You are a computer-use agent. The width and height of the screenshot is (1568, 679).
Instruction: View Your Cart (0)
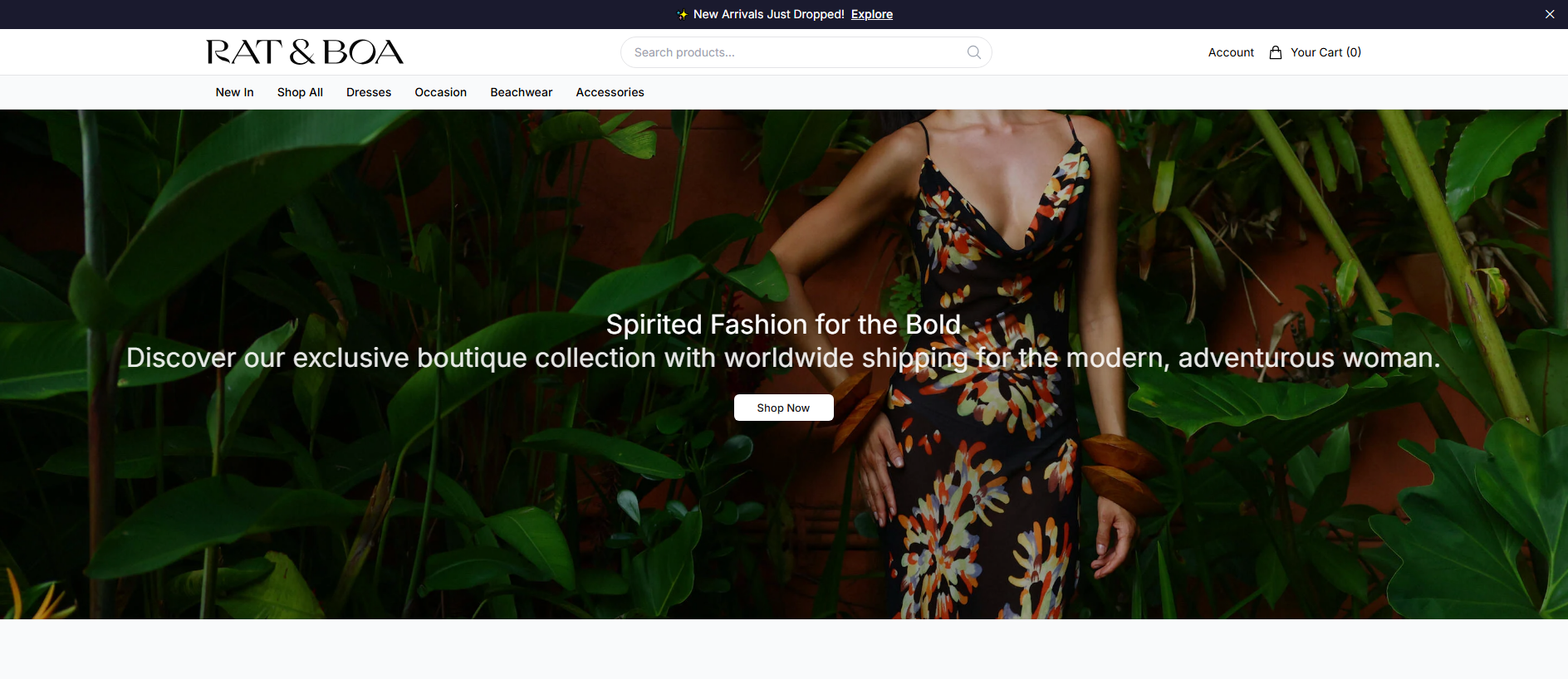pos(1325,52)
